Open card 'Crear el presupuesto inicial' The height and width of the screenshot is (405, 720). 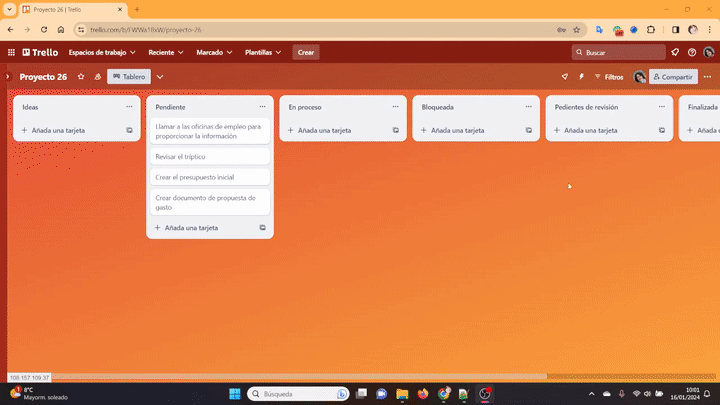click(x=210, y=177)
